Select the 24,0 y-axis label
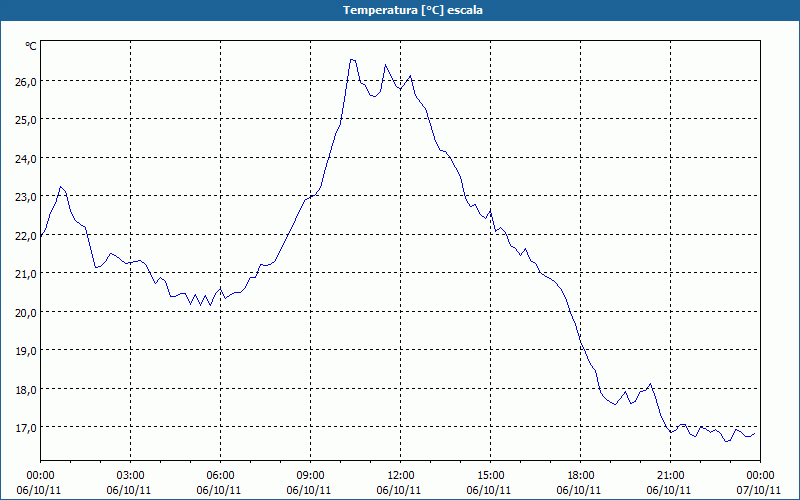This screenshot has height=500, width=800. [26, 159]
